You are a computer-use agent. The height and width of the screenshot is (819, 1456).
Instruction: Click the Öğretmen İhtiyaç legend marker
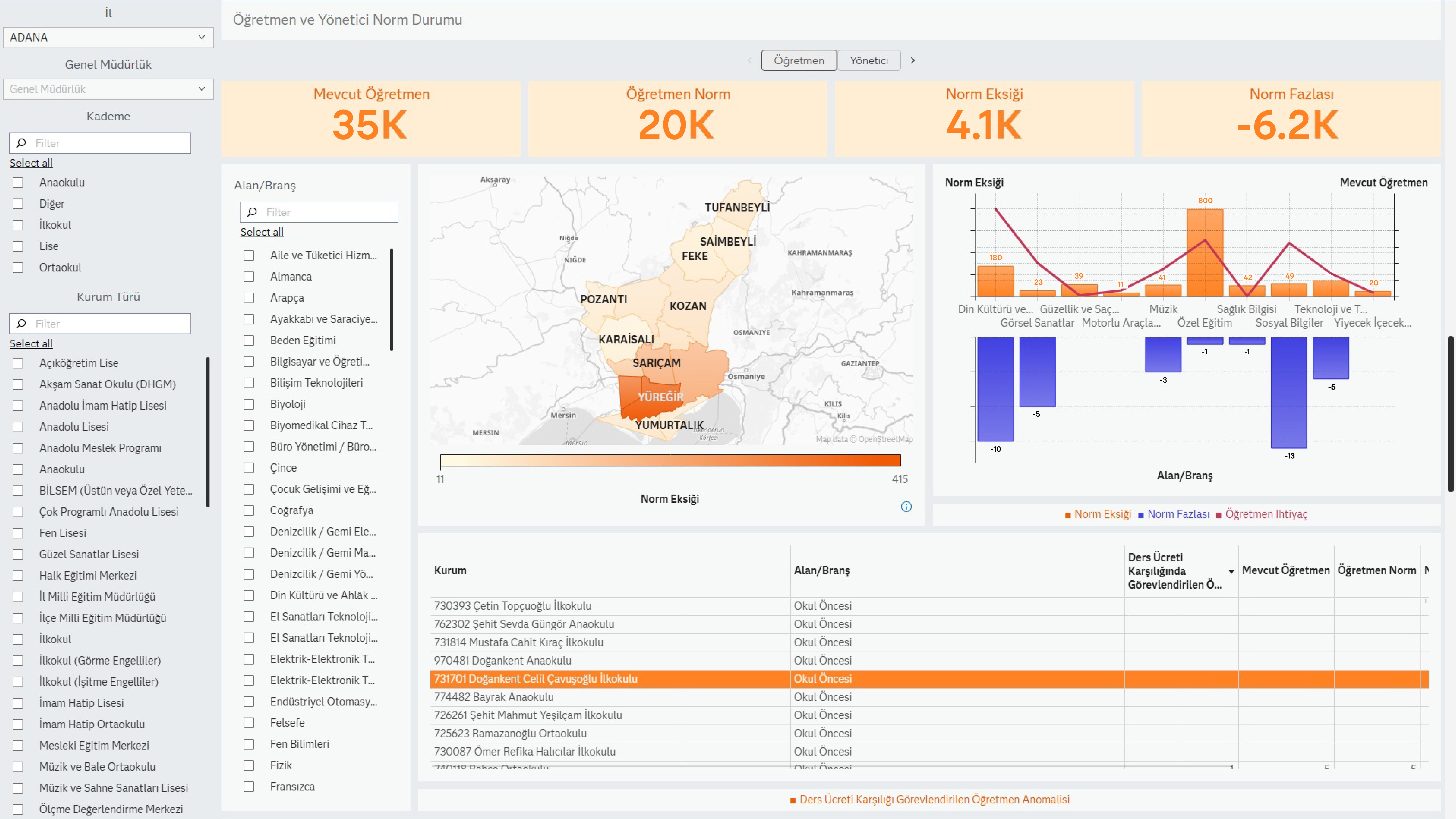coord(1219,515)
